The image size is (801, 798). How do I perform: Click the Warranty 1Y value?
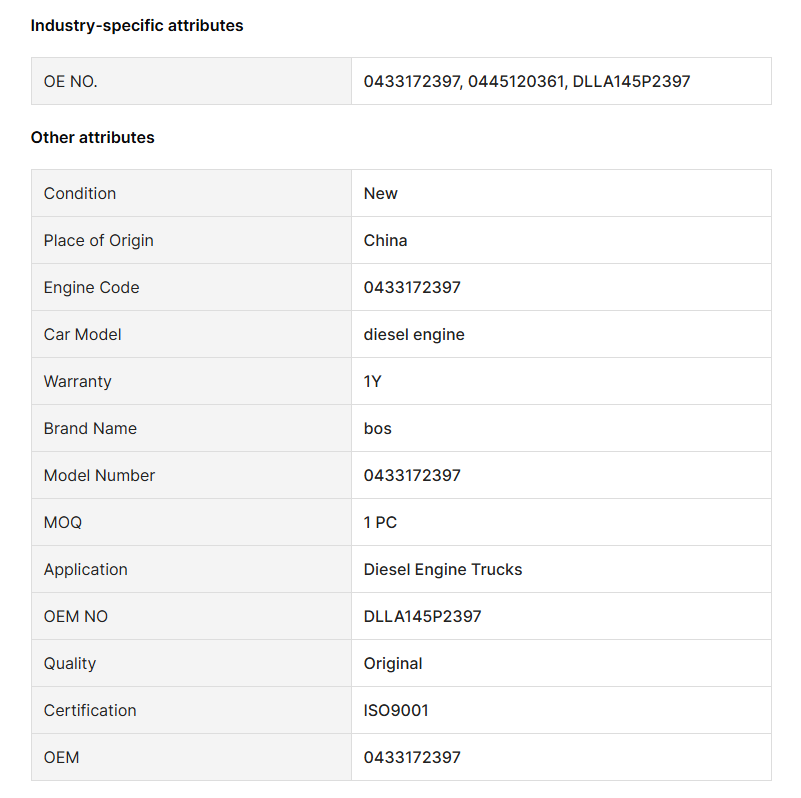[x=372, y=382]
